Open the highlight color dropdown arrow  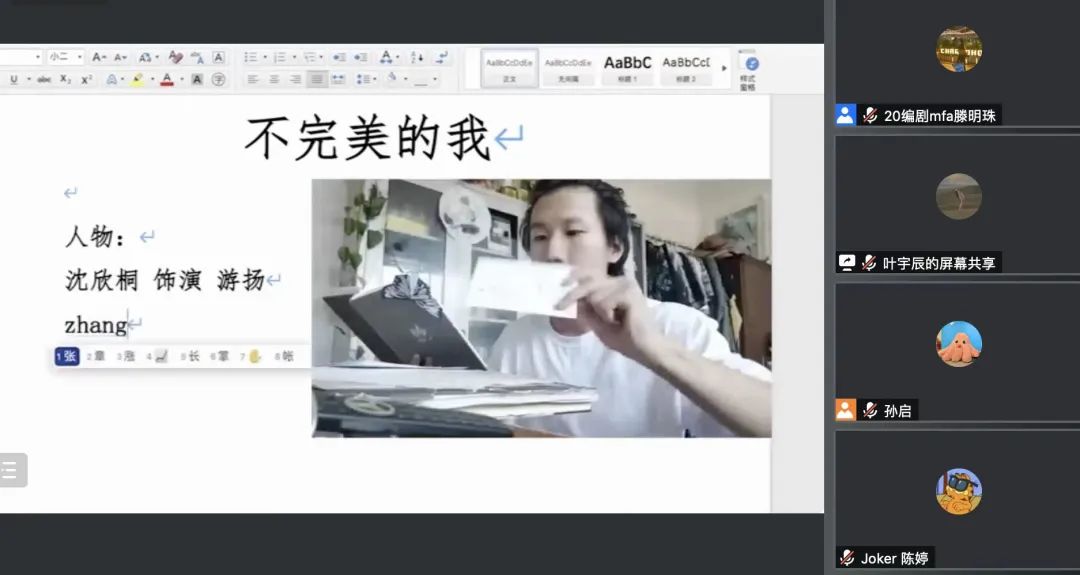click(x=152, y=79)
